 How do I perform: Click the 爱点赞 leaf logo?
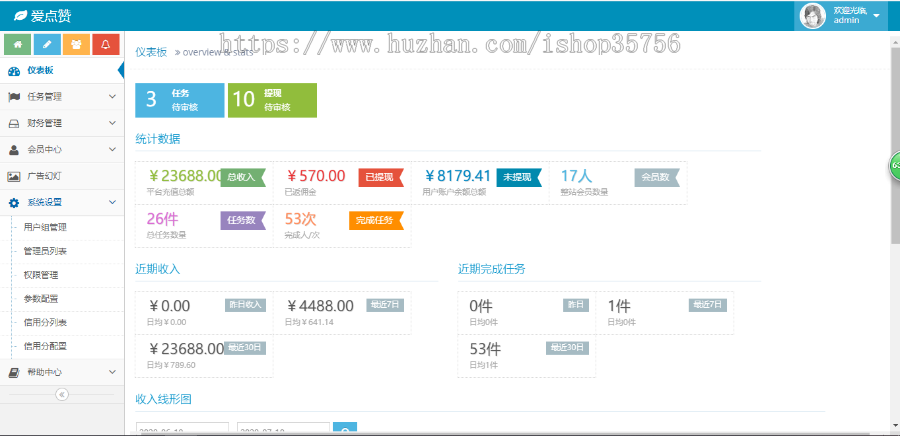point(19,16)
